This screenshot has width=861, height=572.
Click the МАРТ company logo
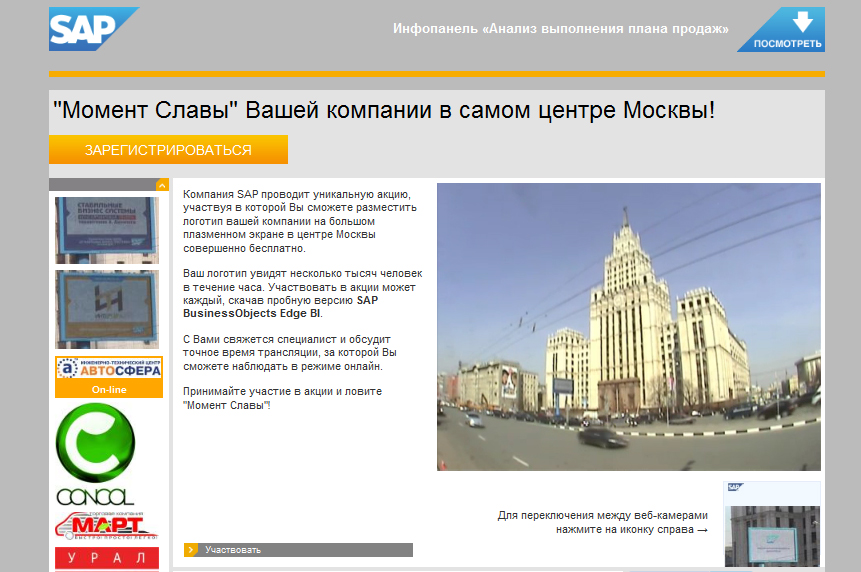click(x=107, y=526)
